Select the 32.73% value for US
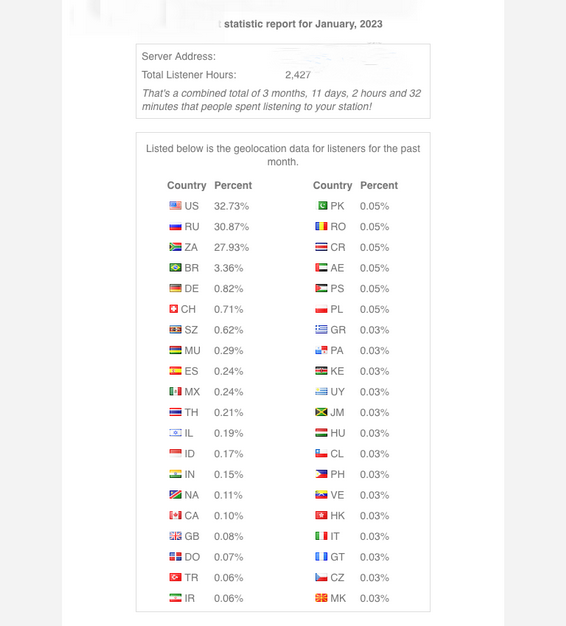 pyautogui.click(x=231, y=206)
